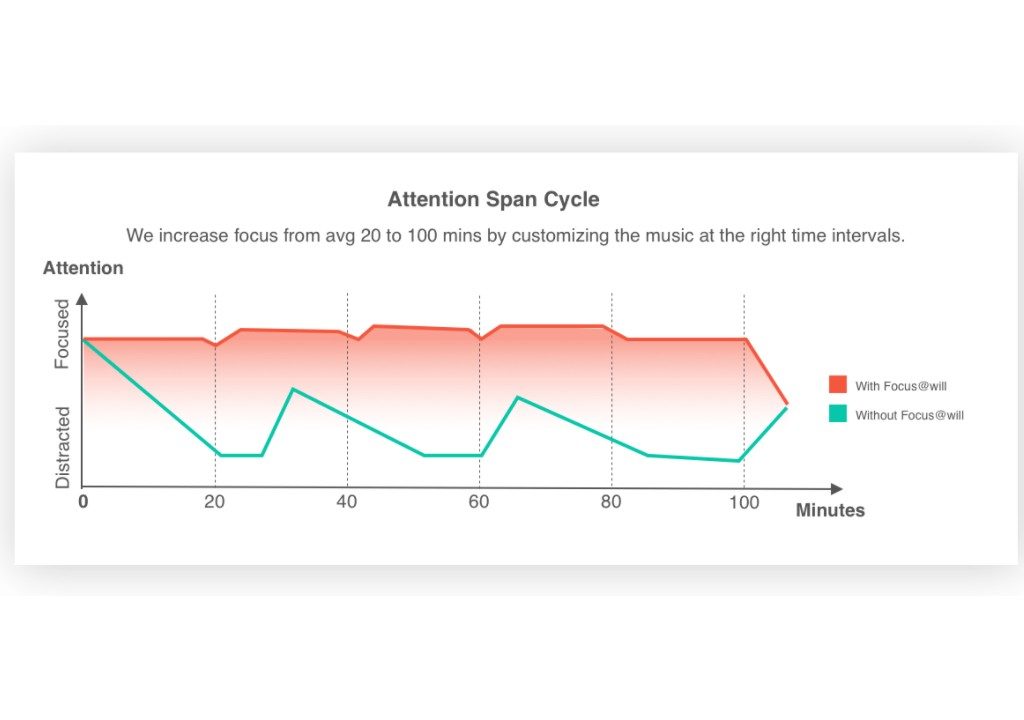Click the 100 minute tick label

pos(743,502)
